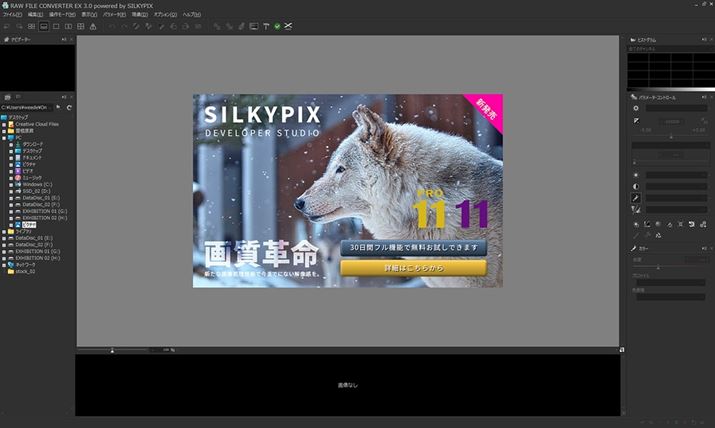Screen dimensions: 715x428
Task: Click the yellow 詳細はこちらから button
Action: point(414,268)
